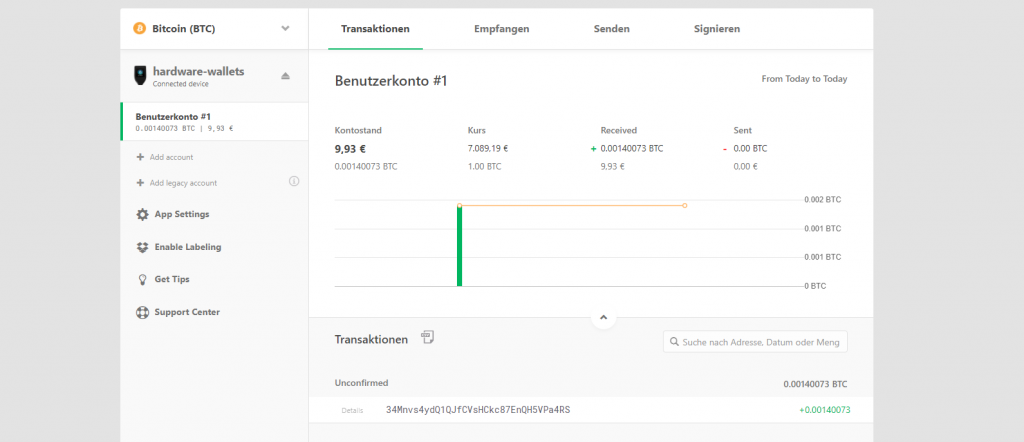Open the Signieren tab
Viewport: 1024px width, 442px height.
[716, 29]
